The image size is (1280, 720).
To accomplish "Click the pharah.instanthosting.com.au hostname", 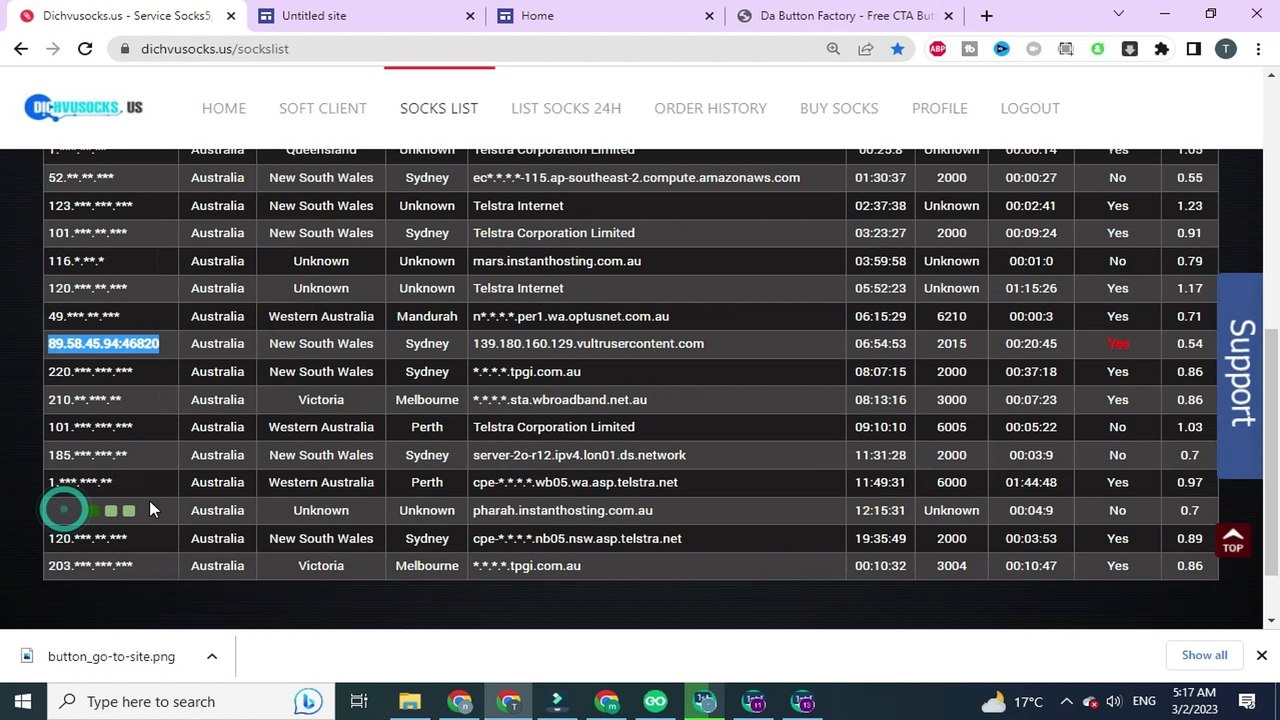I will coord(562,510).
